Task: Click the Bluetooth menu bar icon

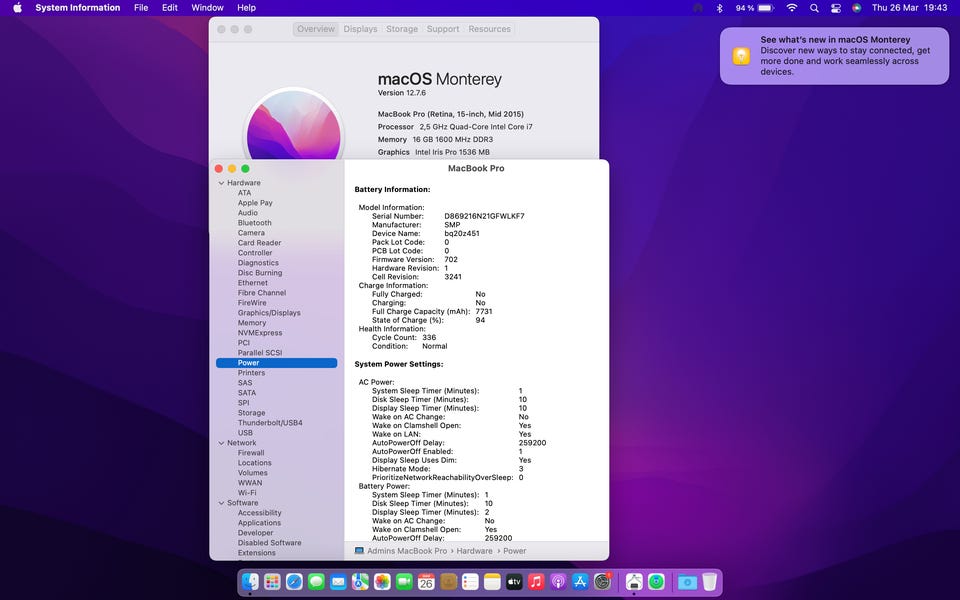Action: pyautogui.click(x=719, y=8)
